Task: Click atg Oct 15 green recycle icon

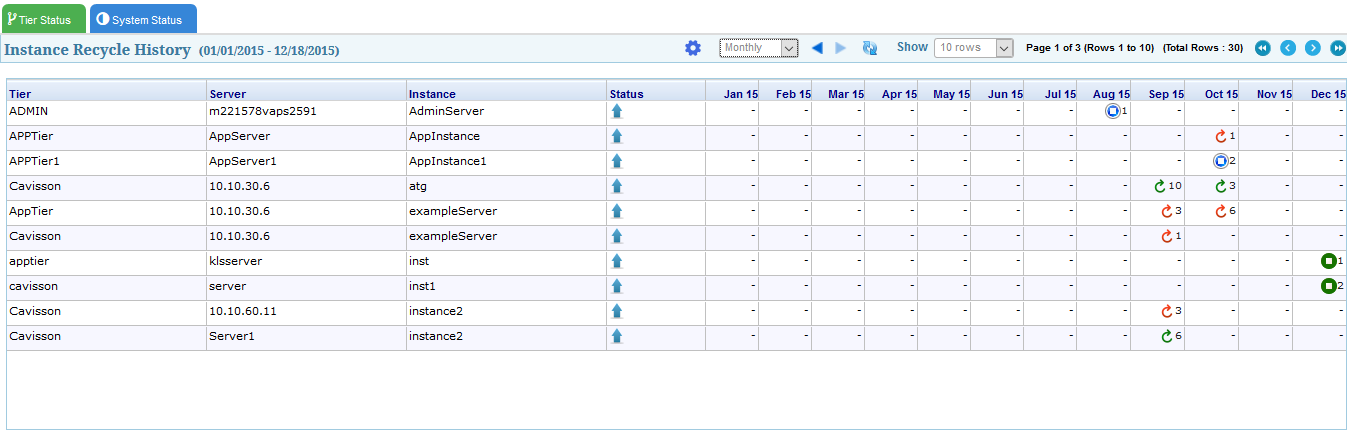Action: 1220,186
